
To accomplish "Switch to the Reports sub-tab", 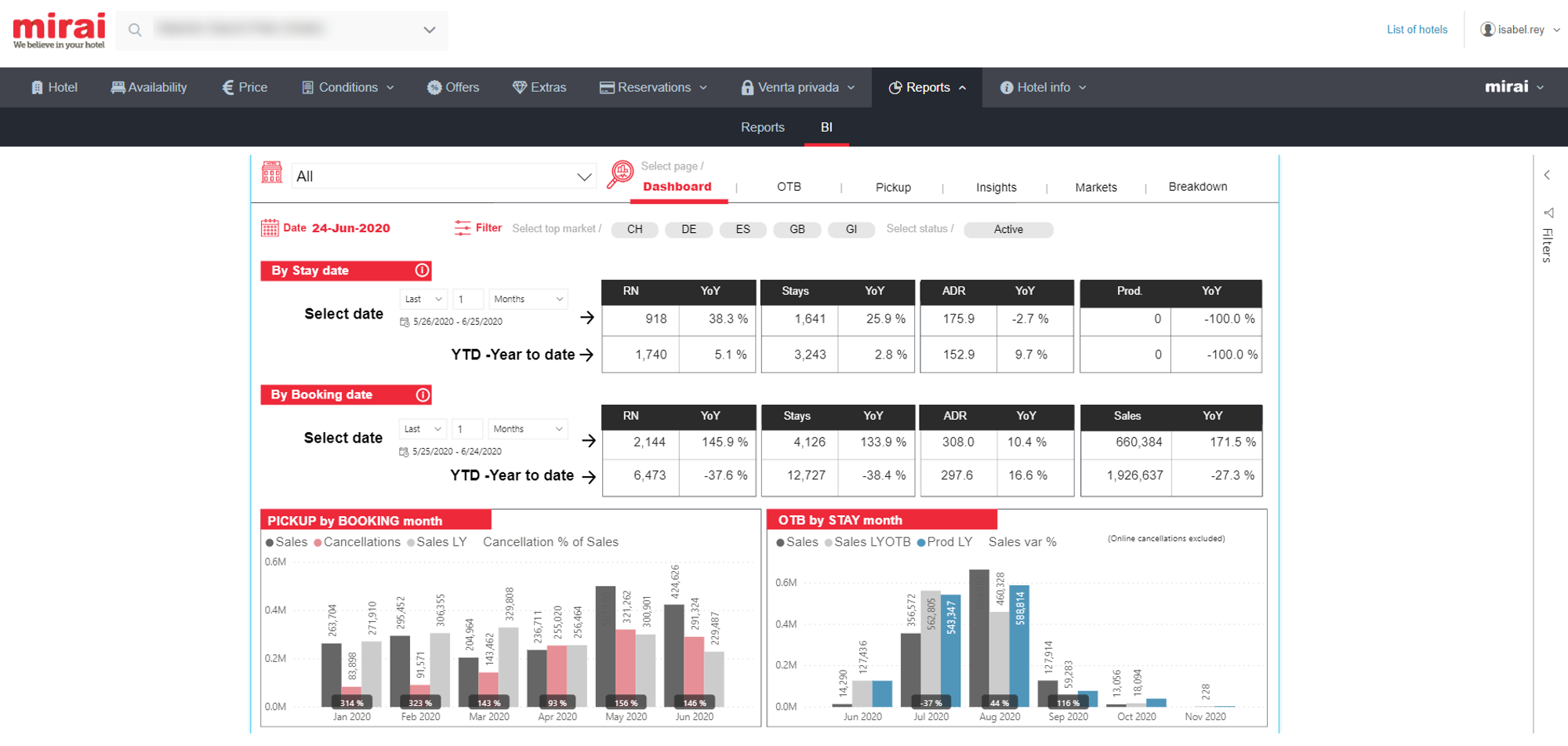I will (x=763, y=127).
